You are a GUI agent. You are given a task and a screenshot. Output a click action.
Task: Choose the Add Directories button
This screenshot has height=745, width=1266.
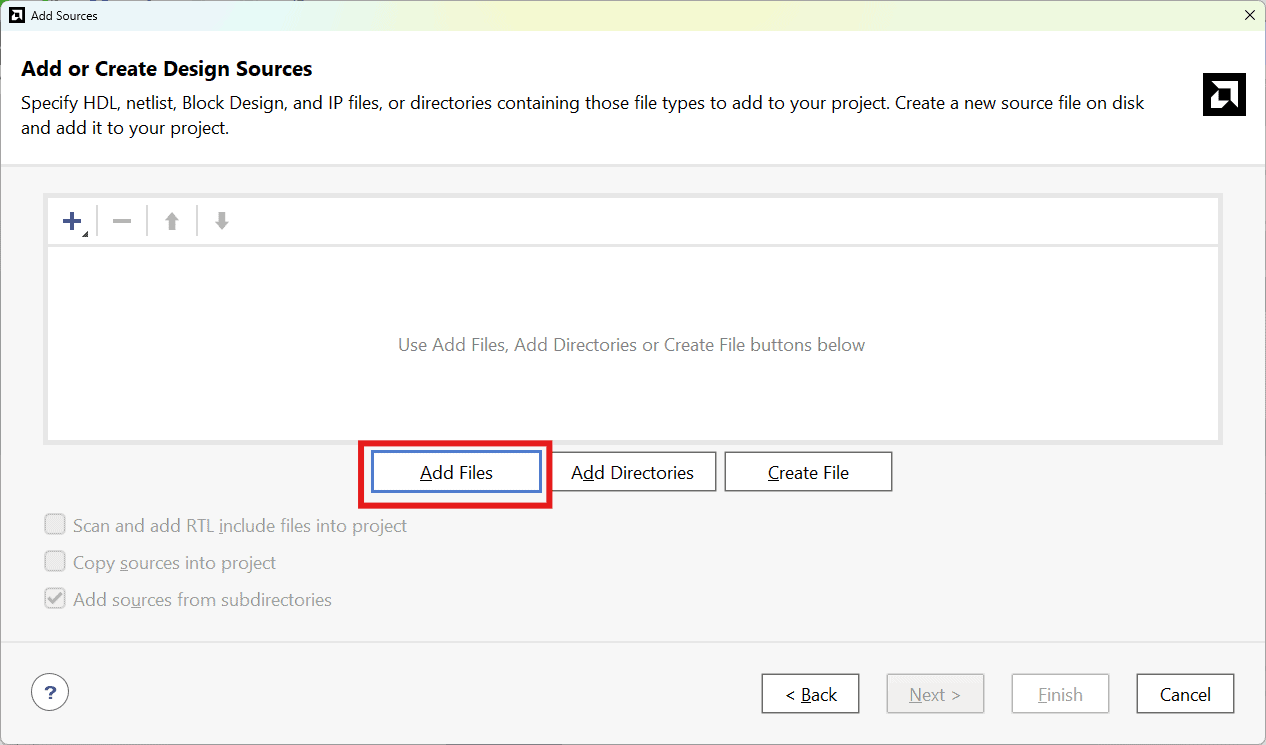click(x=632, y=472)
